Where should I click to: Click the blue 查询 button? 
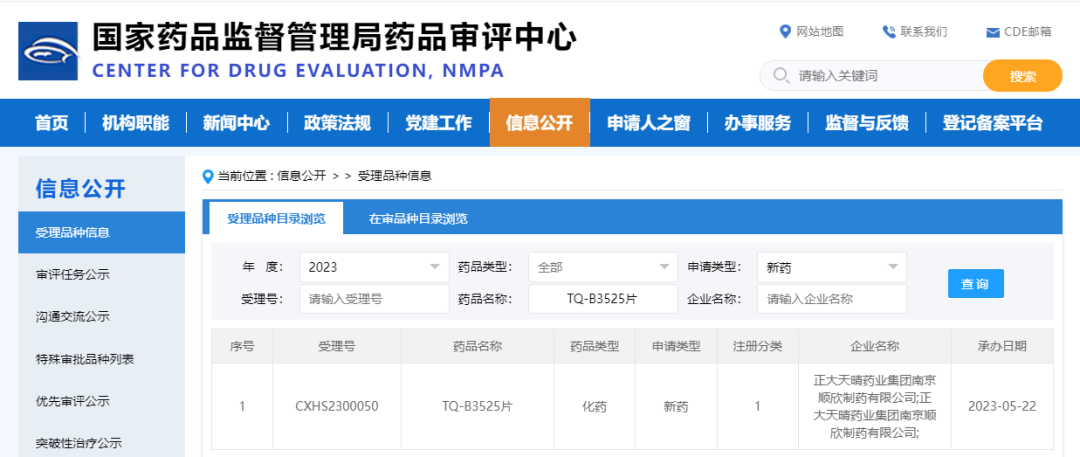[x=975, y=284]
